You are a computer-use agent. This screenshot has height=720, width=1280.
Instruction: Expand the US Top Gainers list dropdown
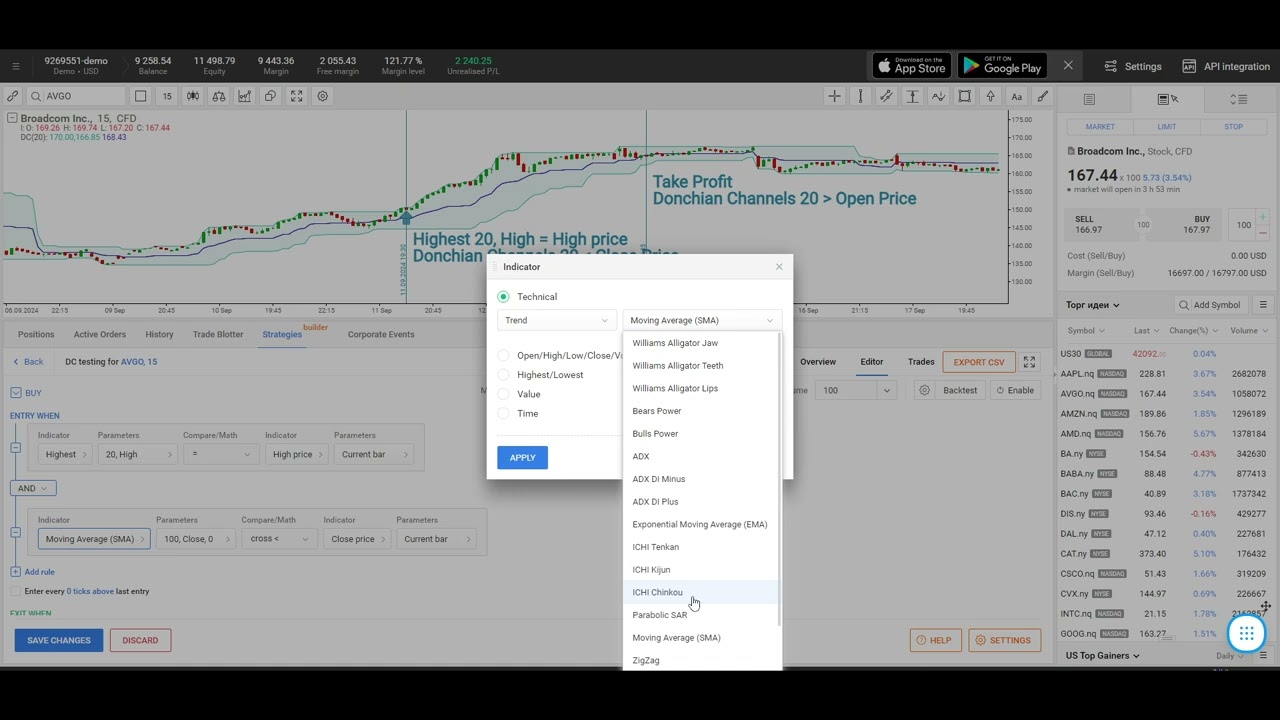coord(1102,656)
